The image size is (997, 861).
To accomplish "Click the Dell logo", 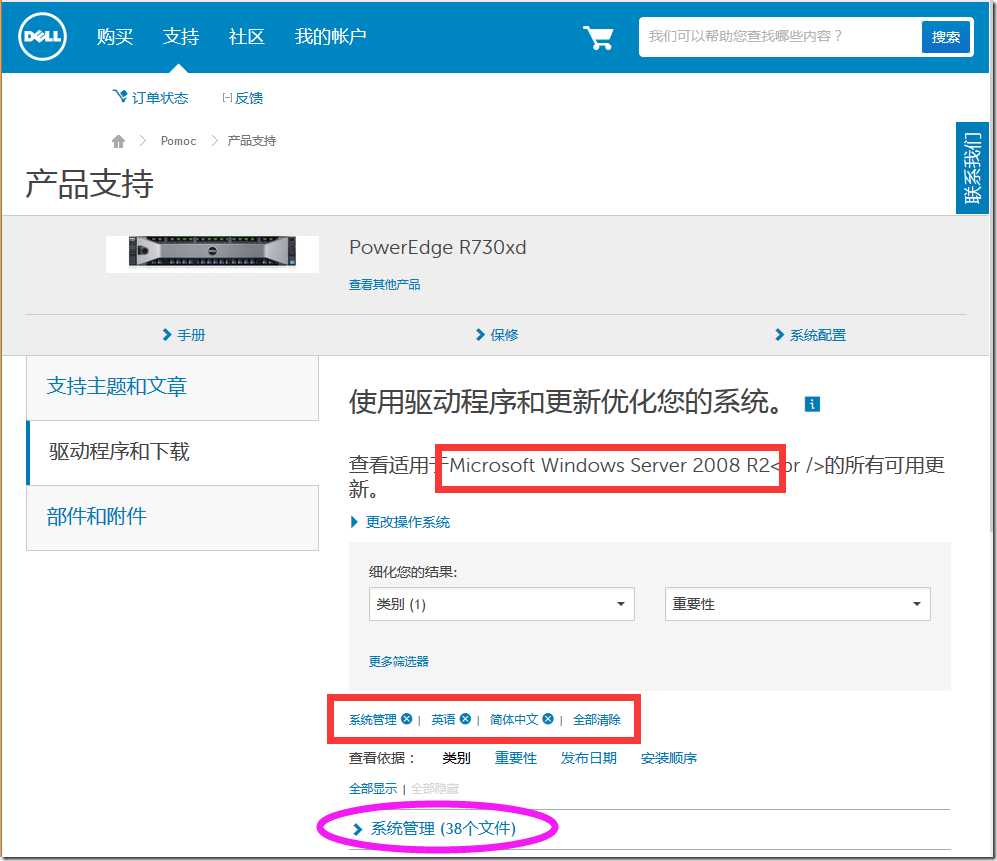I will [x=42, y=36].
